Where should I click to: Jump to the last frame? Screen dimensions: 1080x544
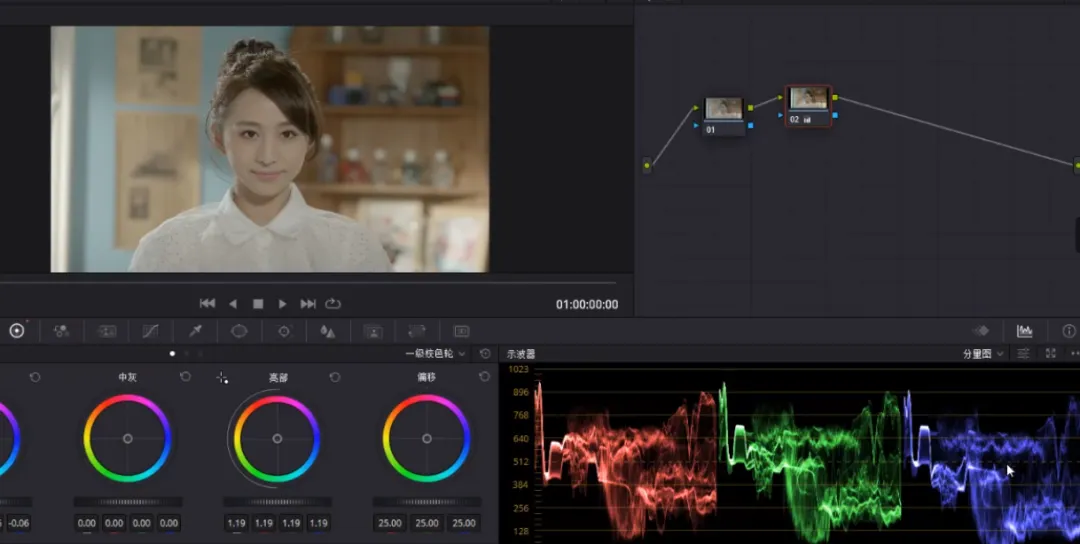tap(308, 304)
